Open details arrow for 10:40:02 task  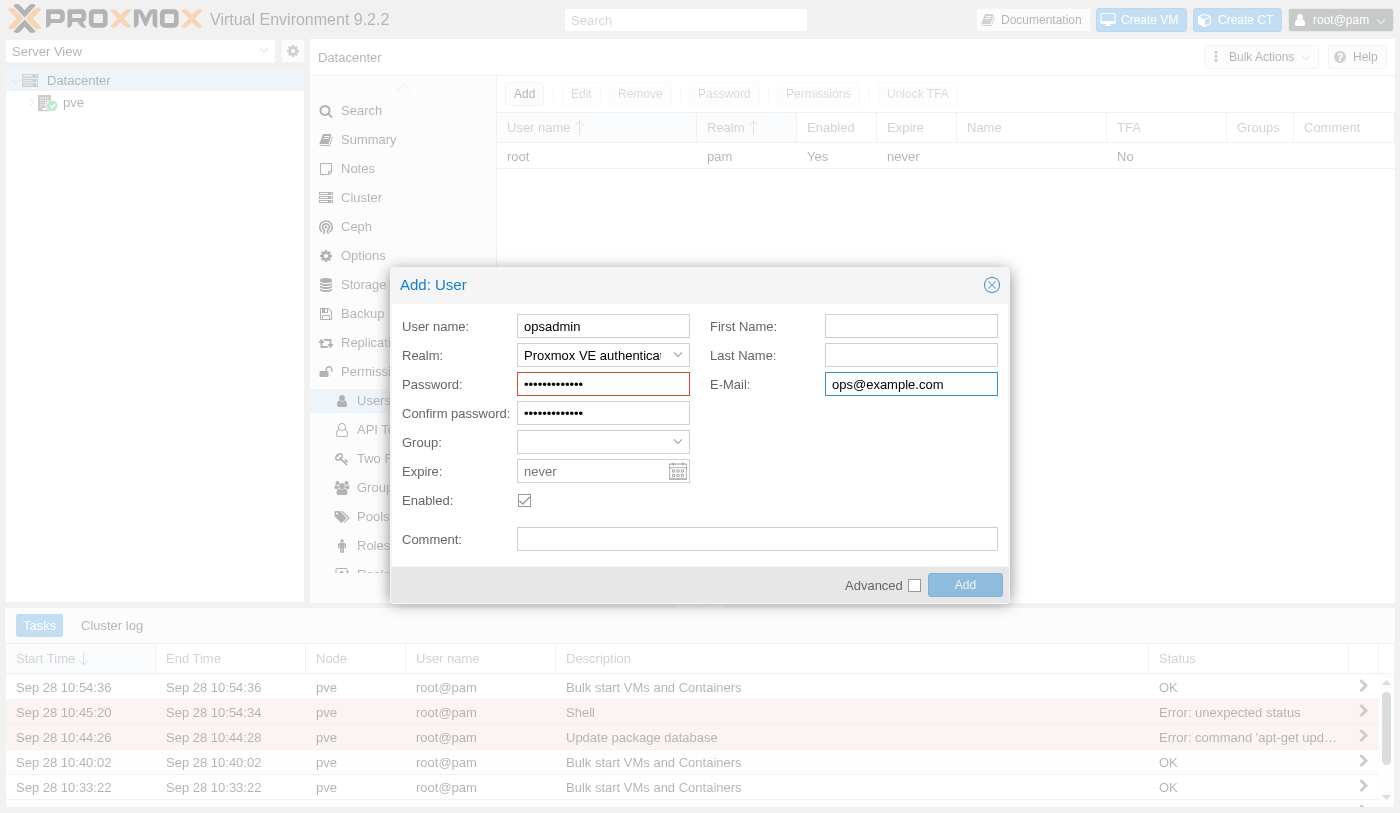(1363, 761)
